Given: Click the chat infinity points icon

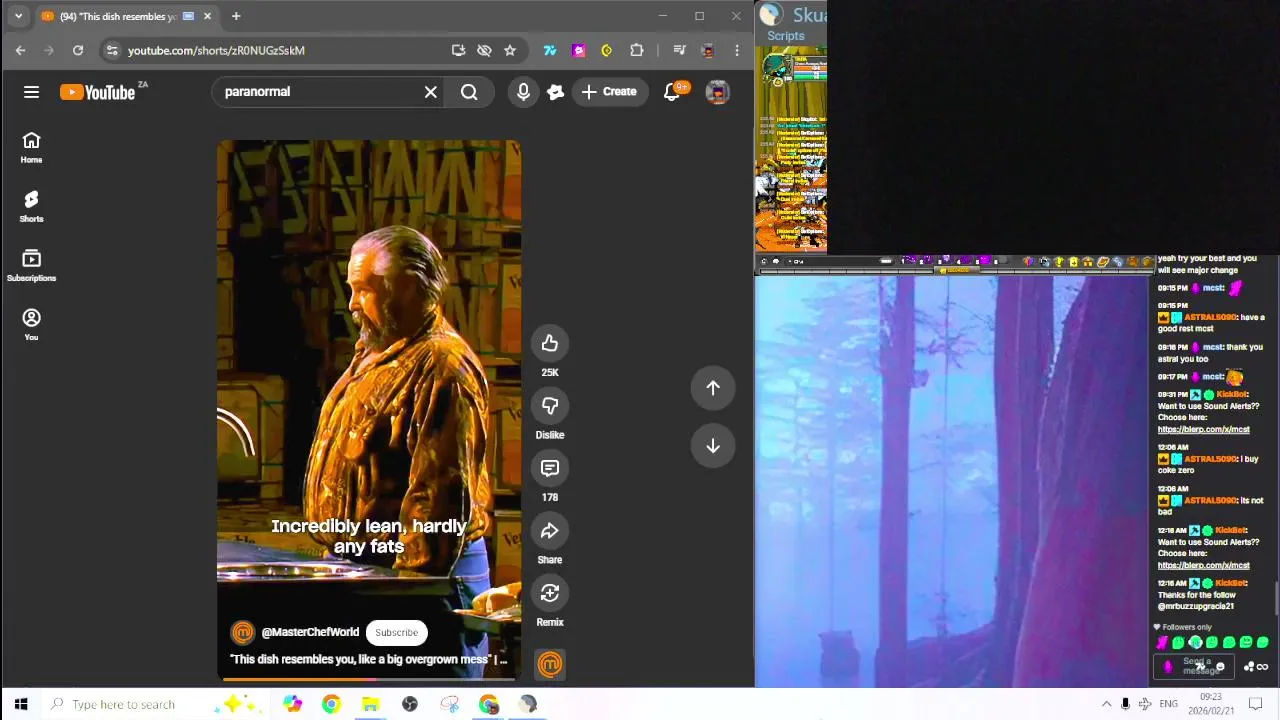Looking at the screenshot, I should (1262, 667).
